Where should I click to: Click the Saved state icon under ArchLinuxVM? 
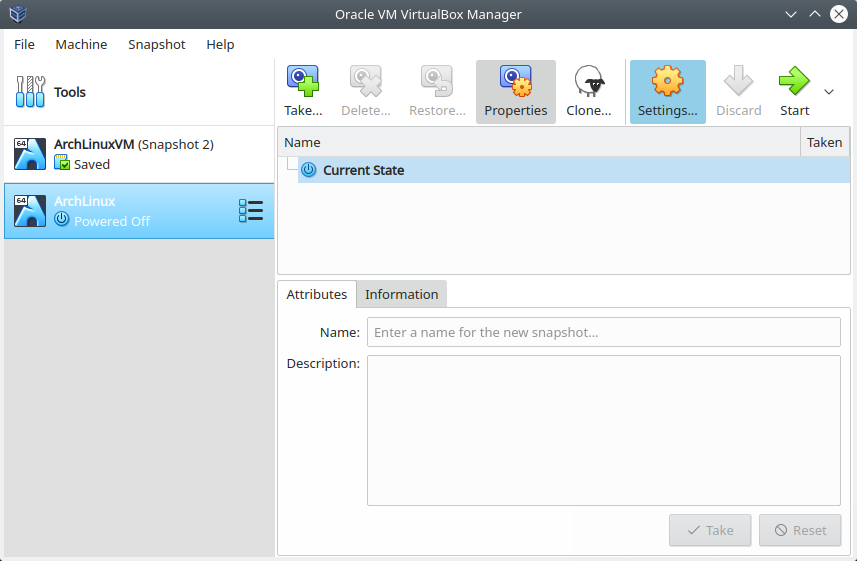point(62,163)
